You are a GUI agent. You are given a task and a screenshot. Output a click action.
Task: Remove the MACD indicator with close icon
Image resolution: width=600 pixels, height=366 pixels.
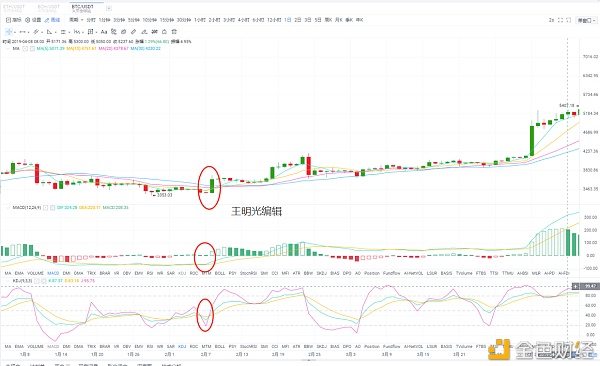pos(52,208)
